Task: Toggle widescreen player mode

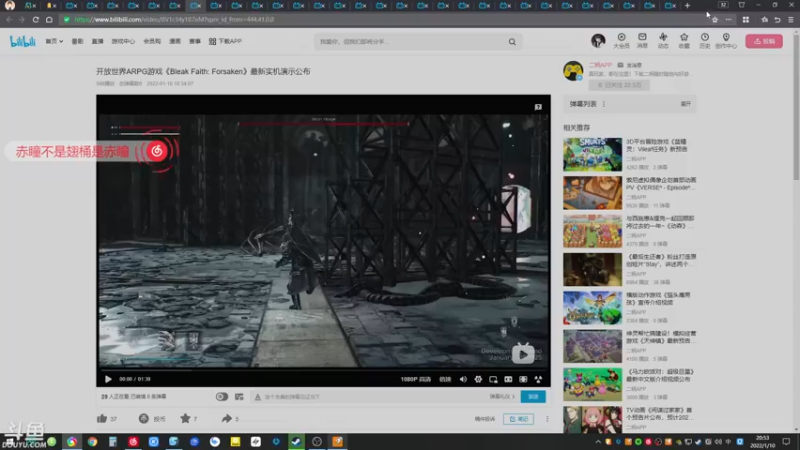Action: tap(508, 379)
